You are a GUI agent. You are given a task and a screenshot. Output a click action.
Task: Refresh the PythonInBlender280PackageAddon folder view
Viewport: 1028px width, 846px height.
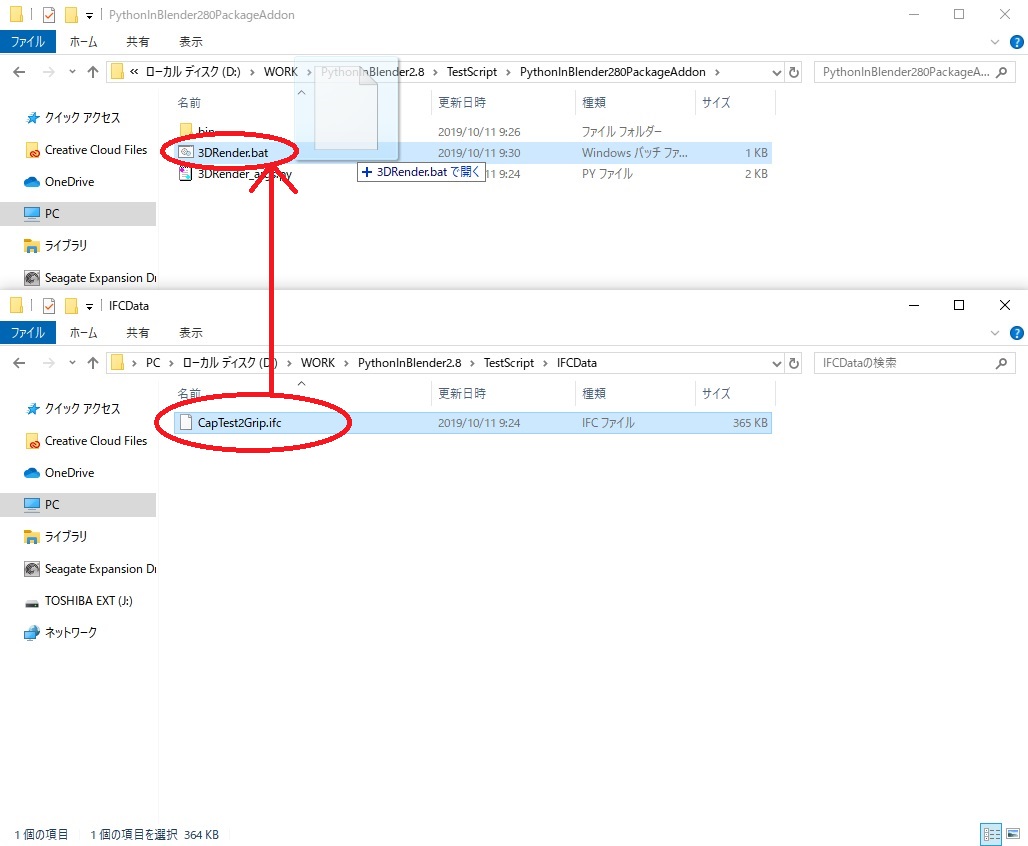pos(794,72)
